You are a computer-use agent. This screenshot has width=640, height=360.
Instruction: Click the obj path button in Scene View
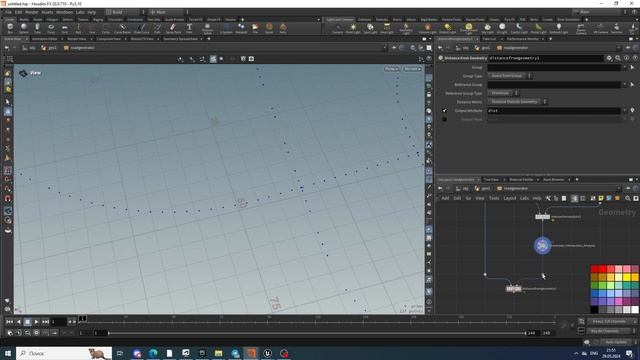29,48
